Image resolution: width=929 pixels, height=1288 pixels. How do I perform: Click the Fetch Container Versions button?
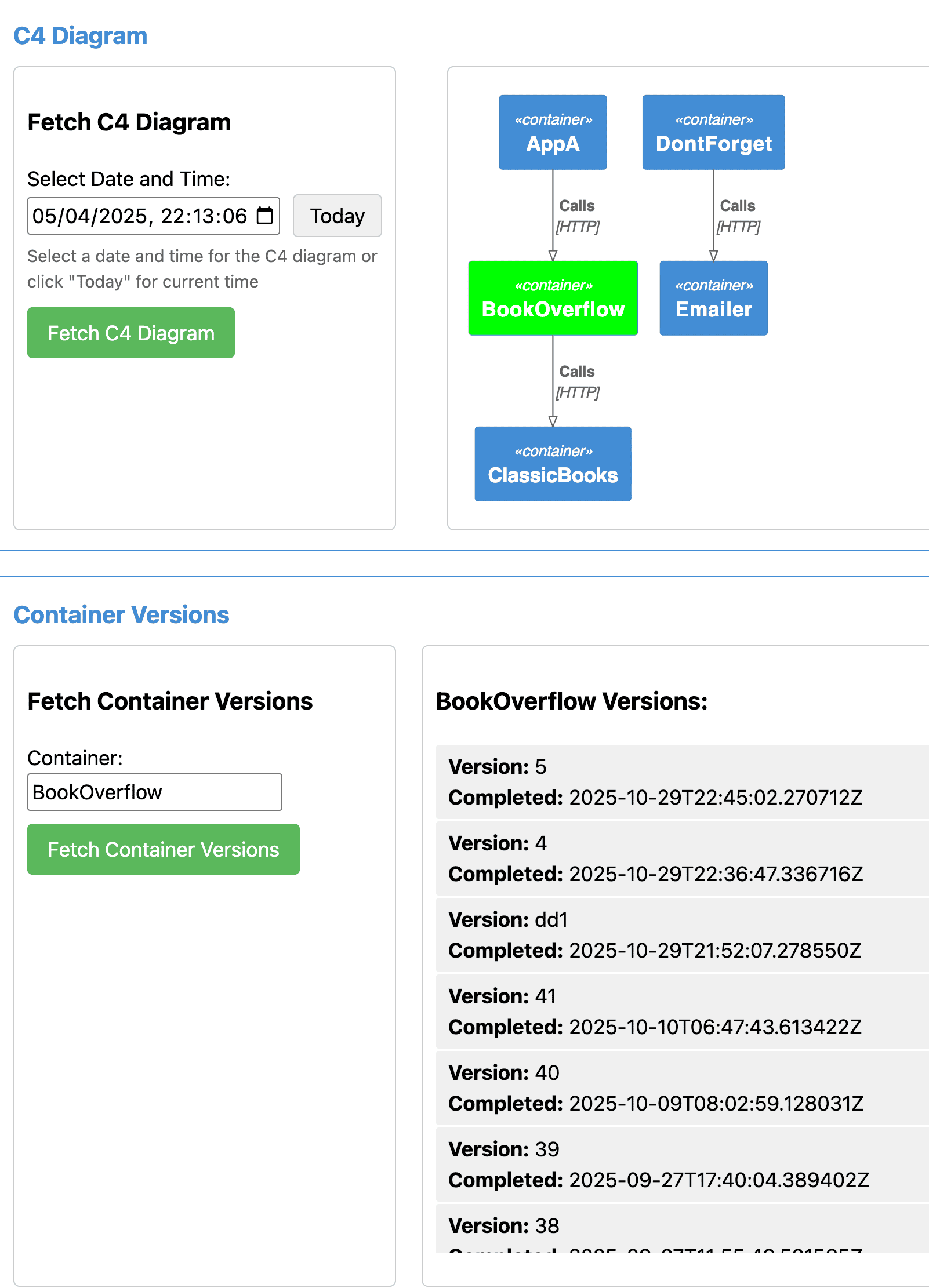163,849
